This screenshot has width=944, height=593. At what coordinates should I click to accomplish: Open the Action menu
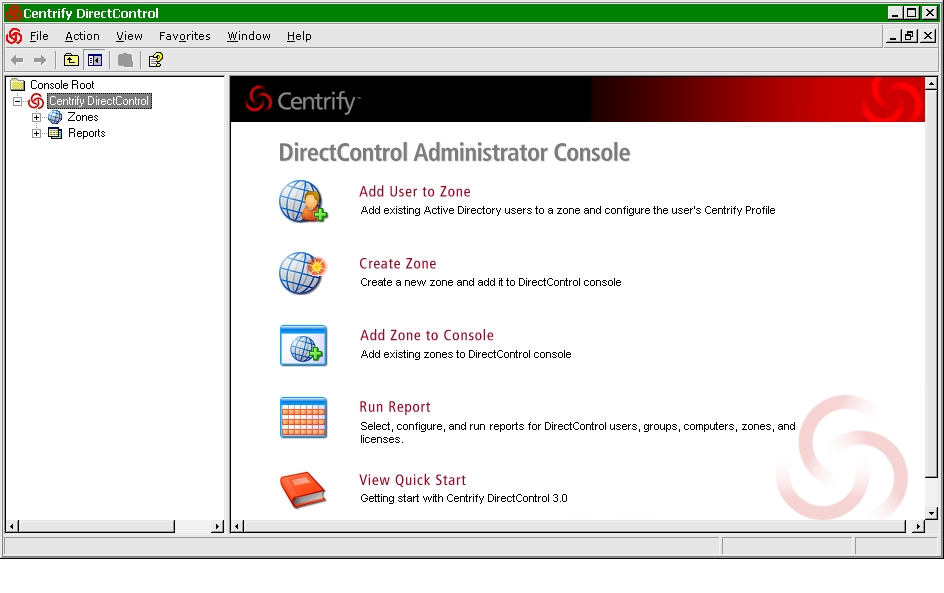click(82, 36)
